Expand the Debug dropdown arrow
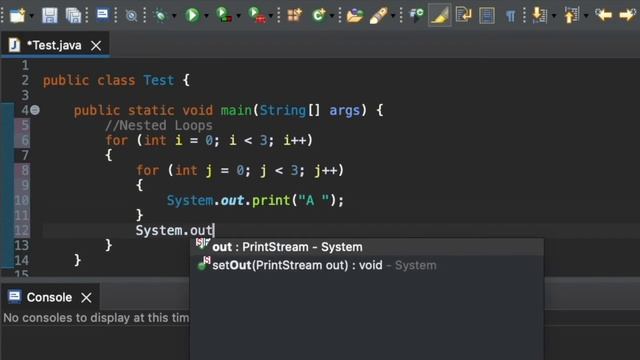Viewport: 640px width, 360px height. pos(174,16)
